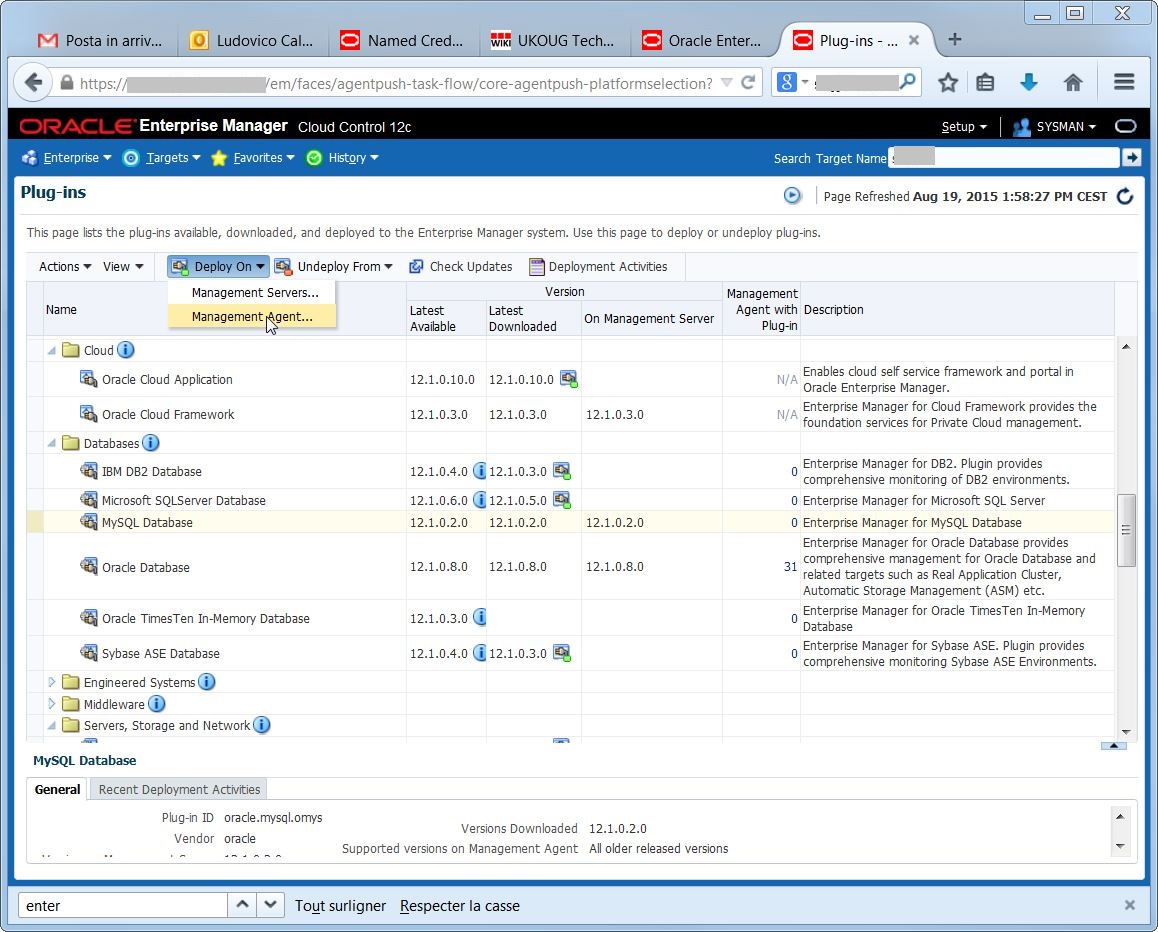Choose Management Agent... from Deploy On menu
The width and height of the screenshot is (1158, 932).
click(x=252, y=316)
